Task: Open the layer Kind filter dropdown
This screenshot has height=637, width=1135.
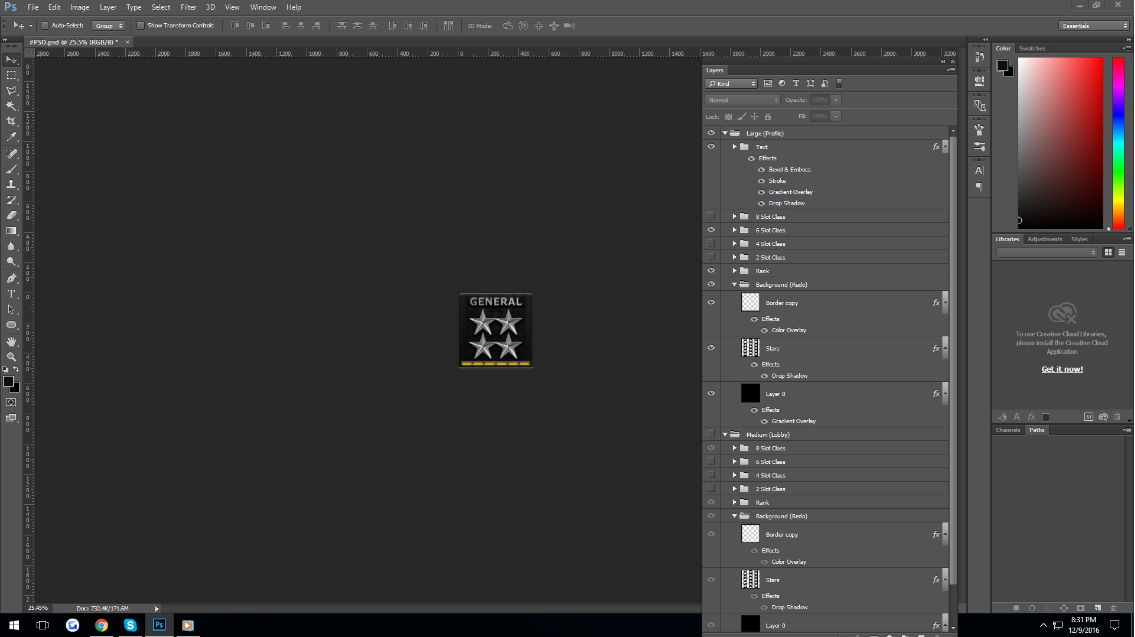Action: tap(731, 84)
